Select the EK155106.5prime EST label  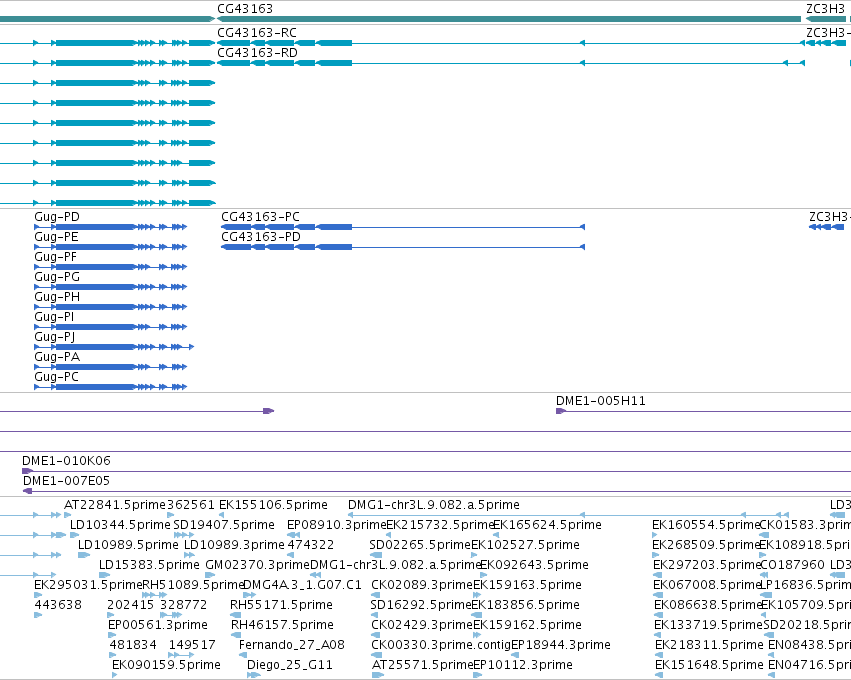pos(273,505)
